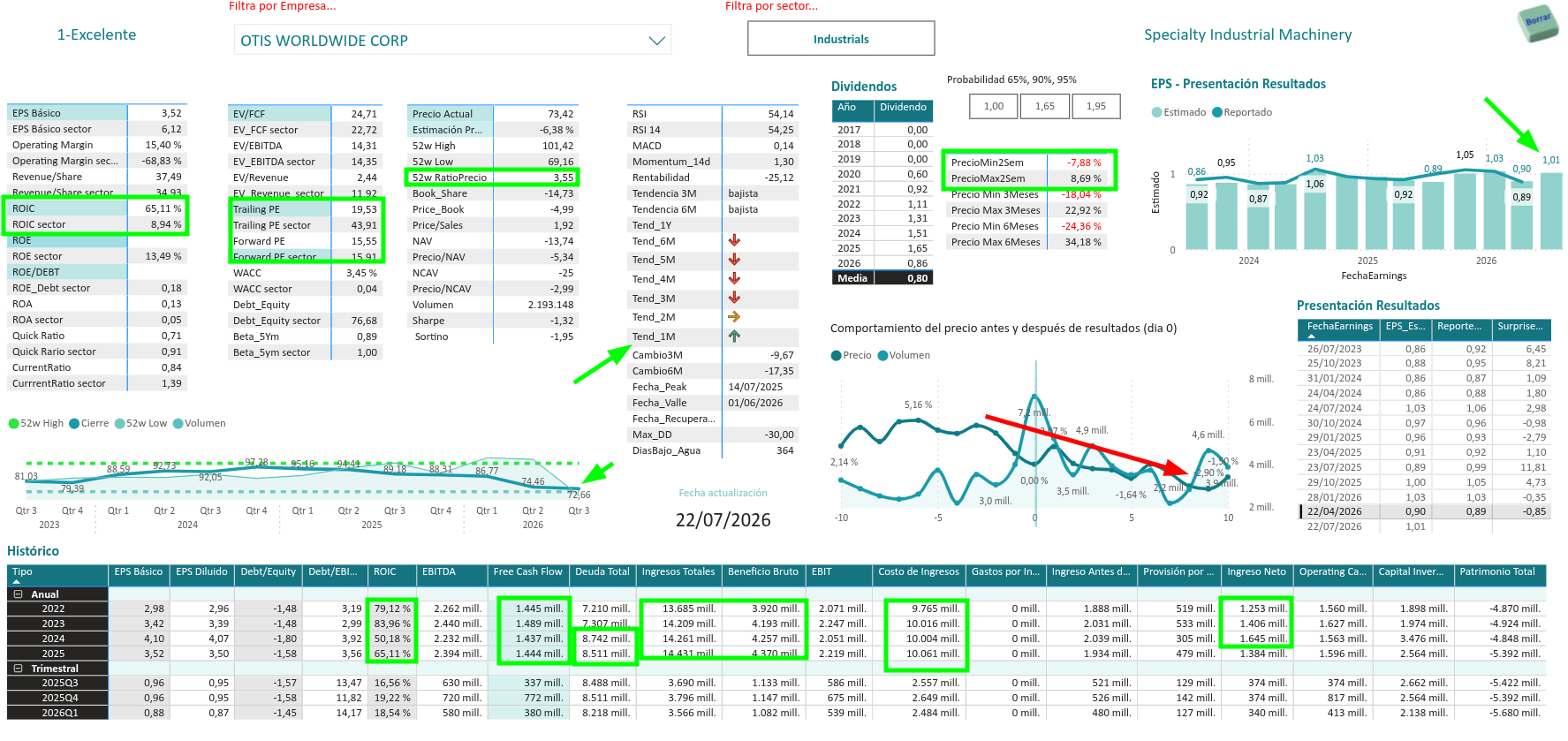The height and width of the screenshot is (741, 1568).
Task: Select the 22/04/2026 earnings row
Action: pyautogui.click(x=1425, y=511)
